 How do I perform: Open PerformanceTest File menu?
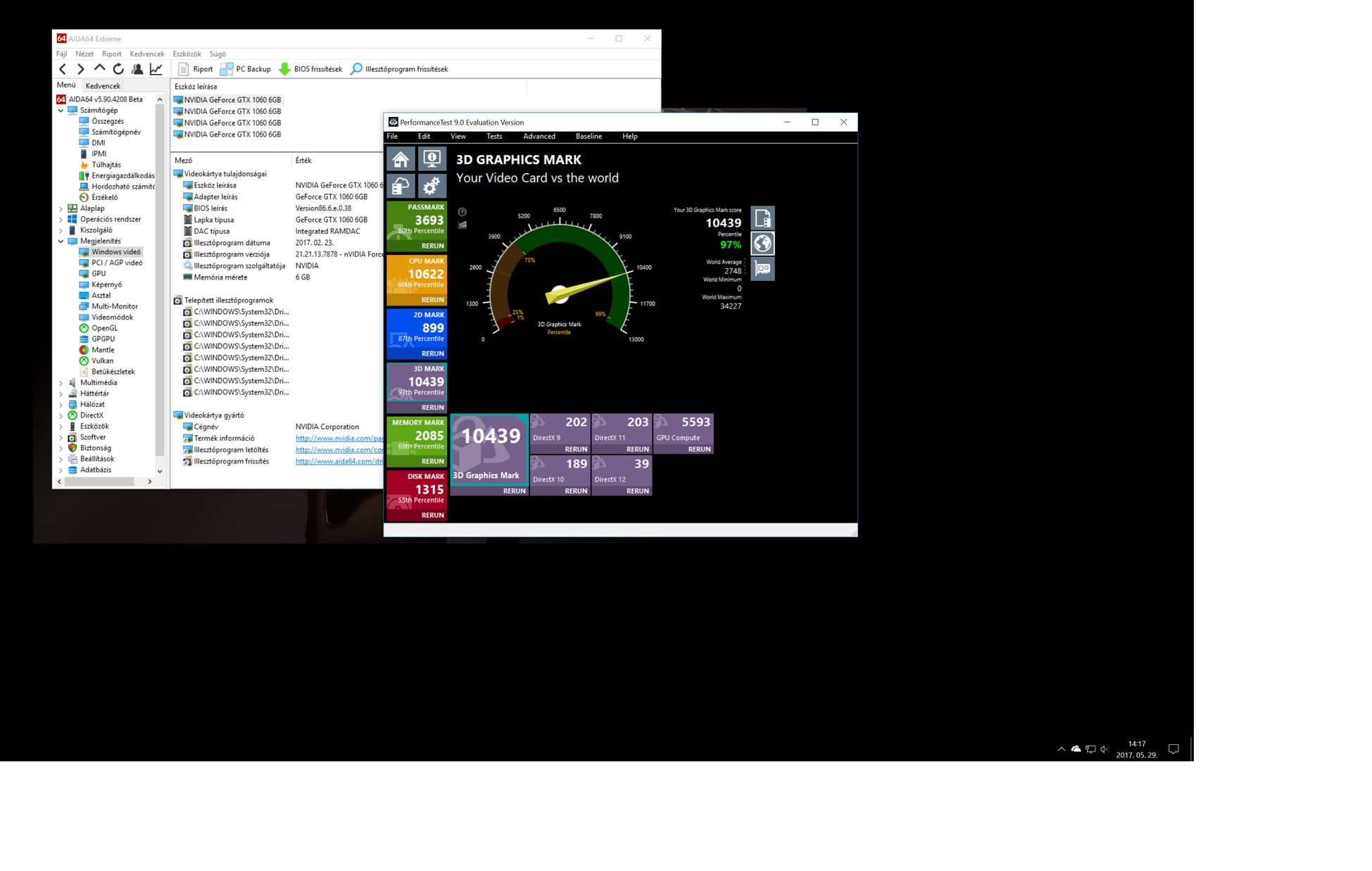point(392,137)
